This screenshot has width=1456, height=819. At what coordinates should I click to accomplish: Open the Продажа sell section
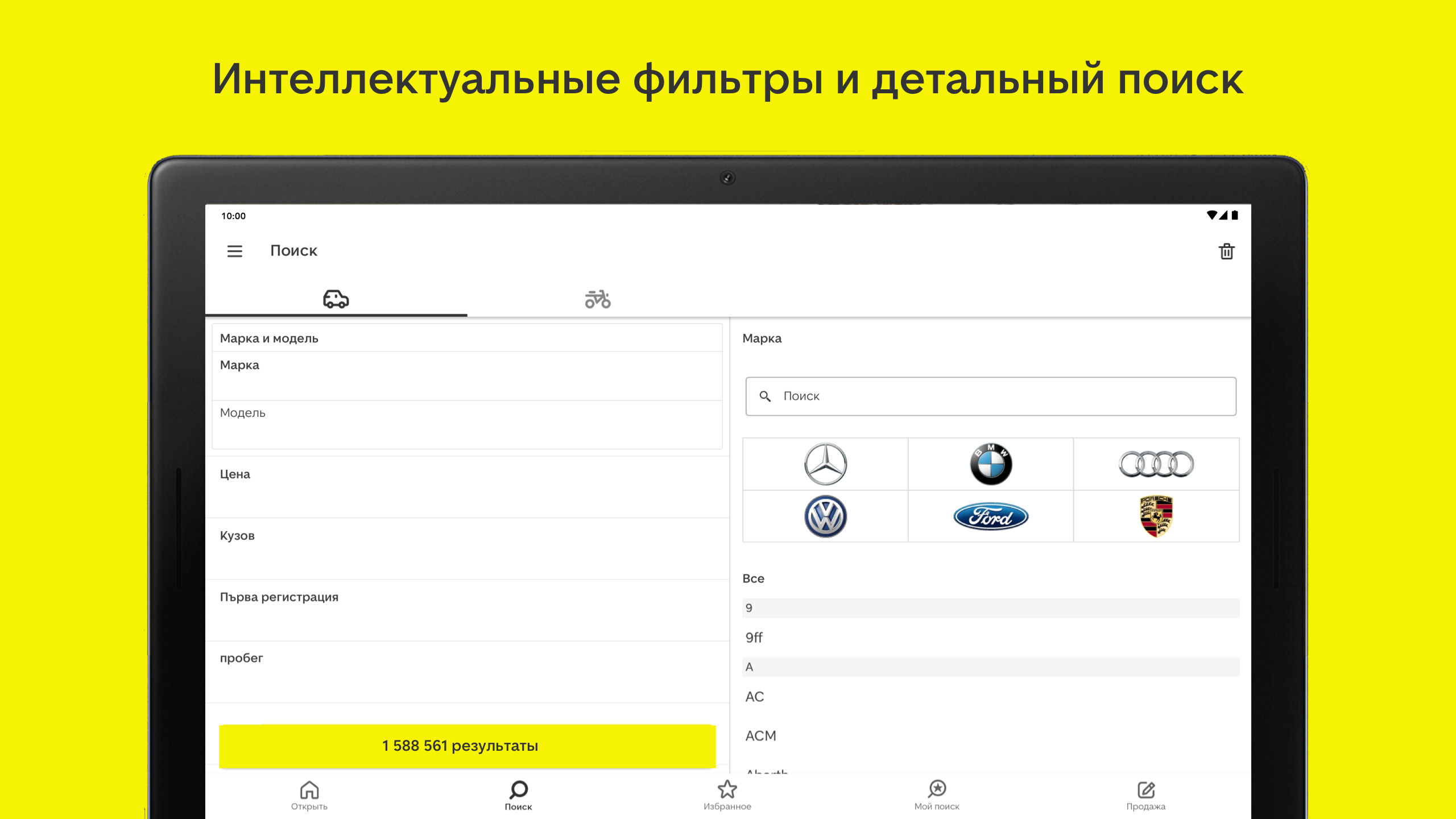(1145, 795)
